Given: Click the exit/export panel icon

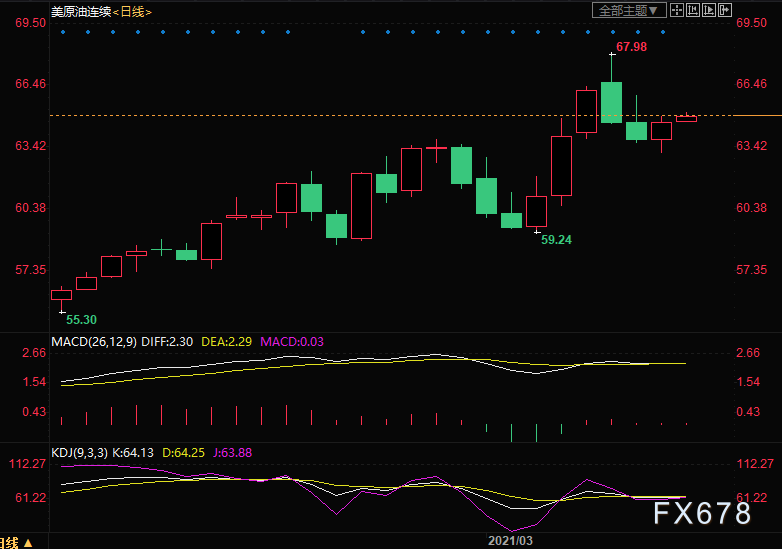Looking at the screenshot, I should (x=726, y=11).
